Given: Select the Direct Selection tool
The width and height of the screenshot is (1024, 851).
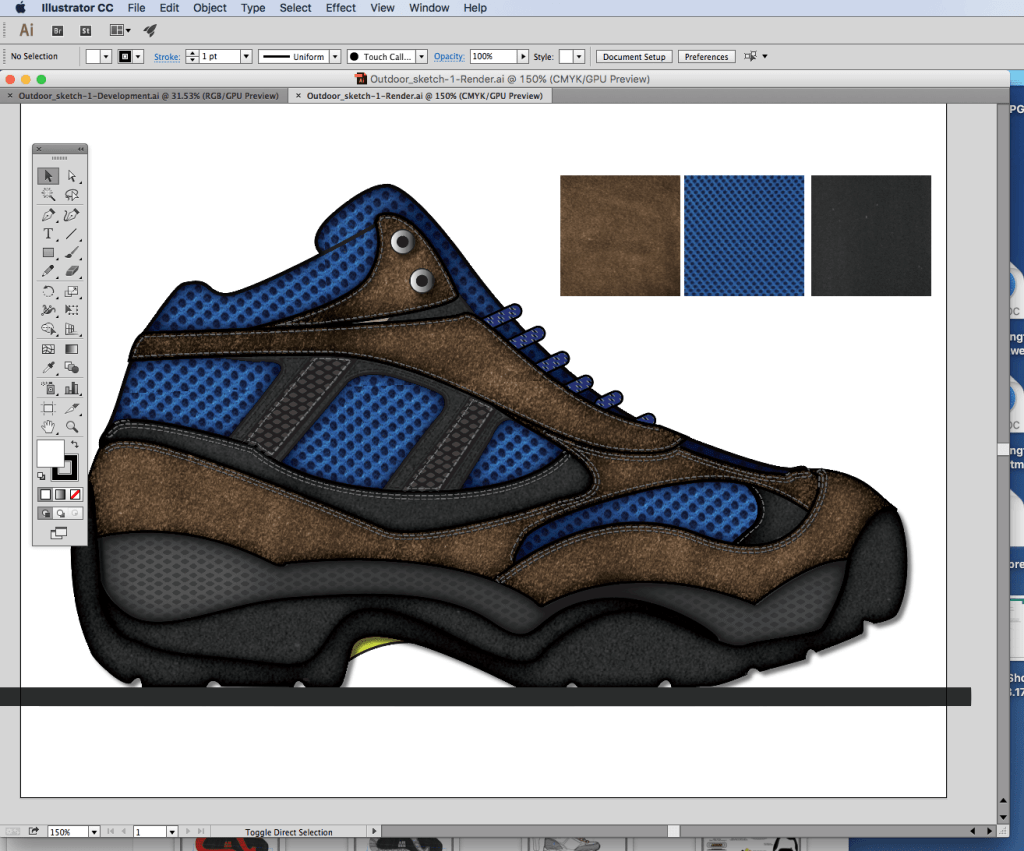Looking at the screenshot, I should point(72,176).
